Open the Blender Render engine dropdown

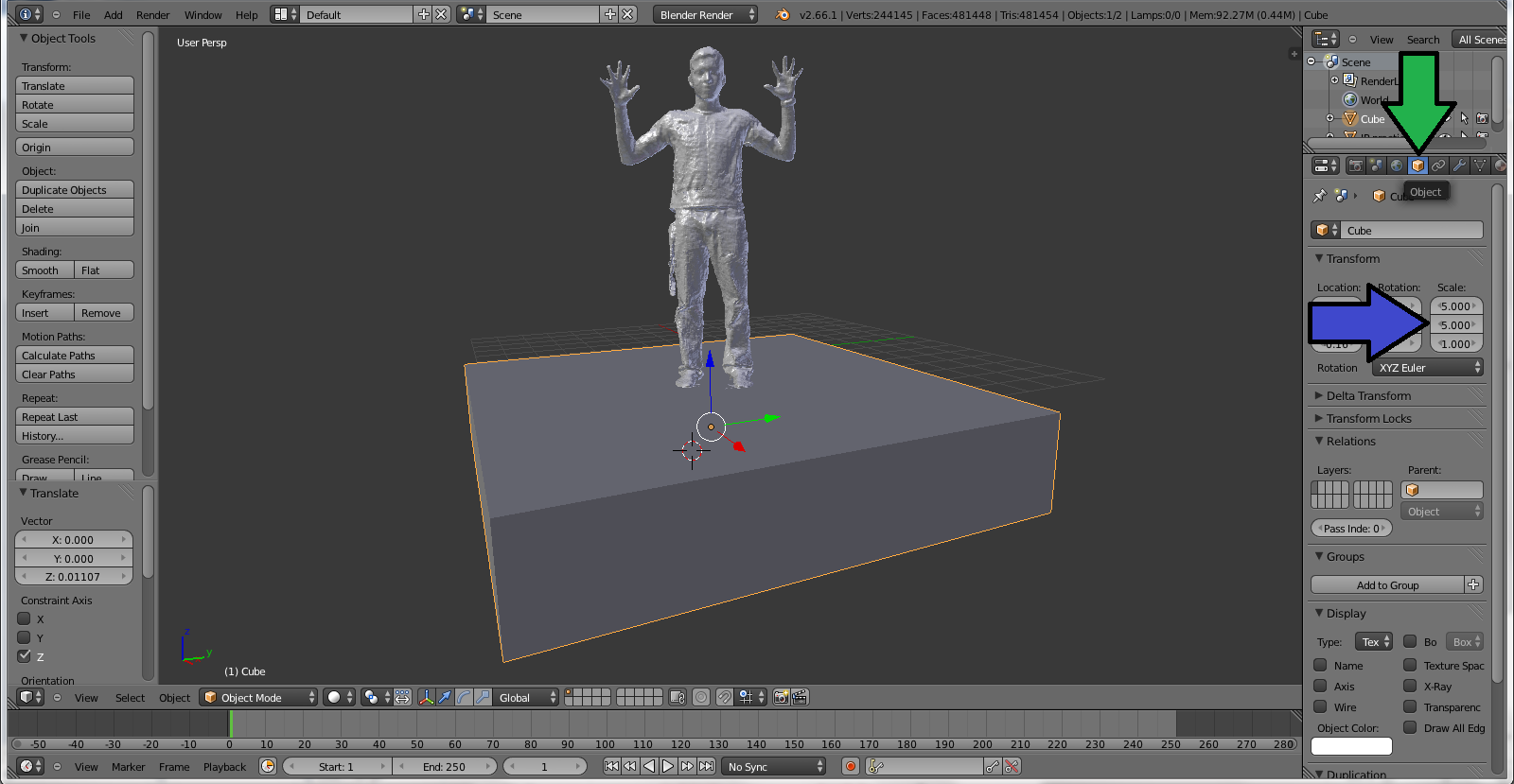pos(705,14)
